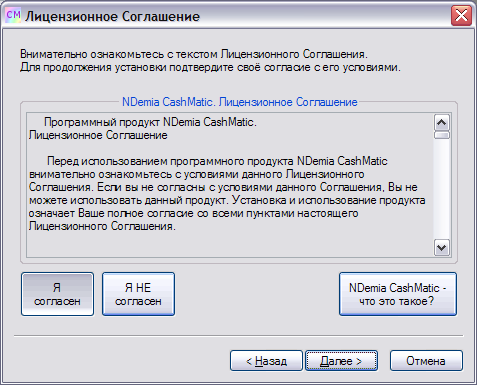The image size is (477, 385).
Task: Click the up arrow of license text scrollbar
Action: tap(442, 122)
